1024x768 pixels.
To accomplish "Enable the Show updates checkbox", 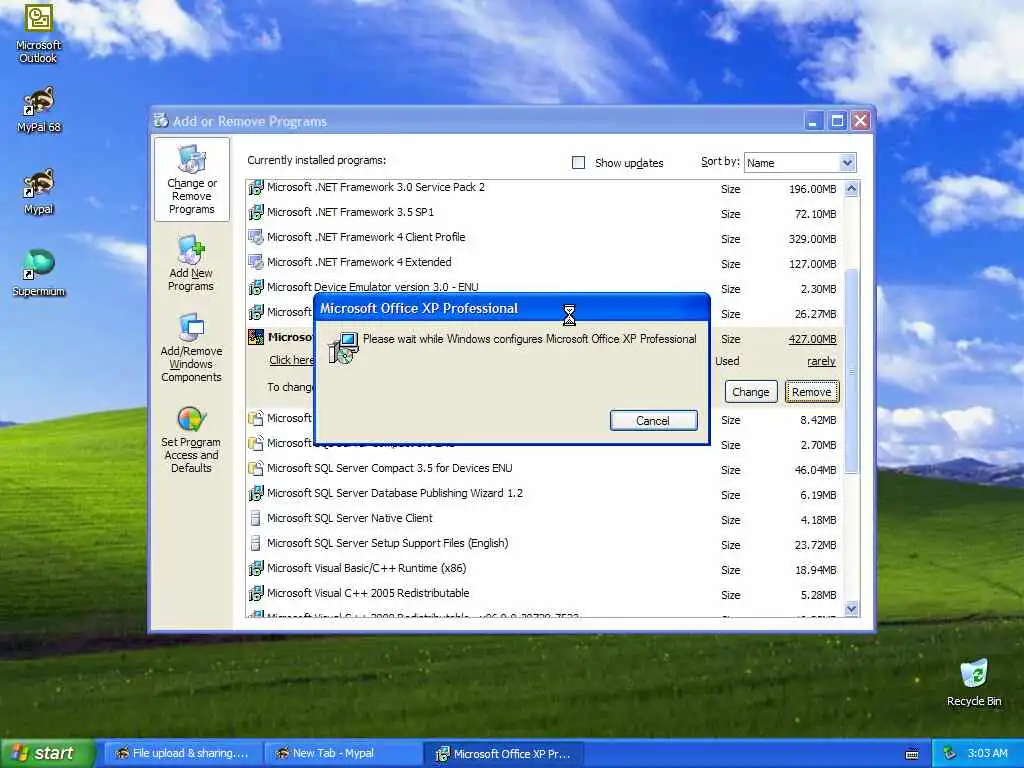I will pyautogui.click(x=578, y=163).
